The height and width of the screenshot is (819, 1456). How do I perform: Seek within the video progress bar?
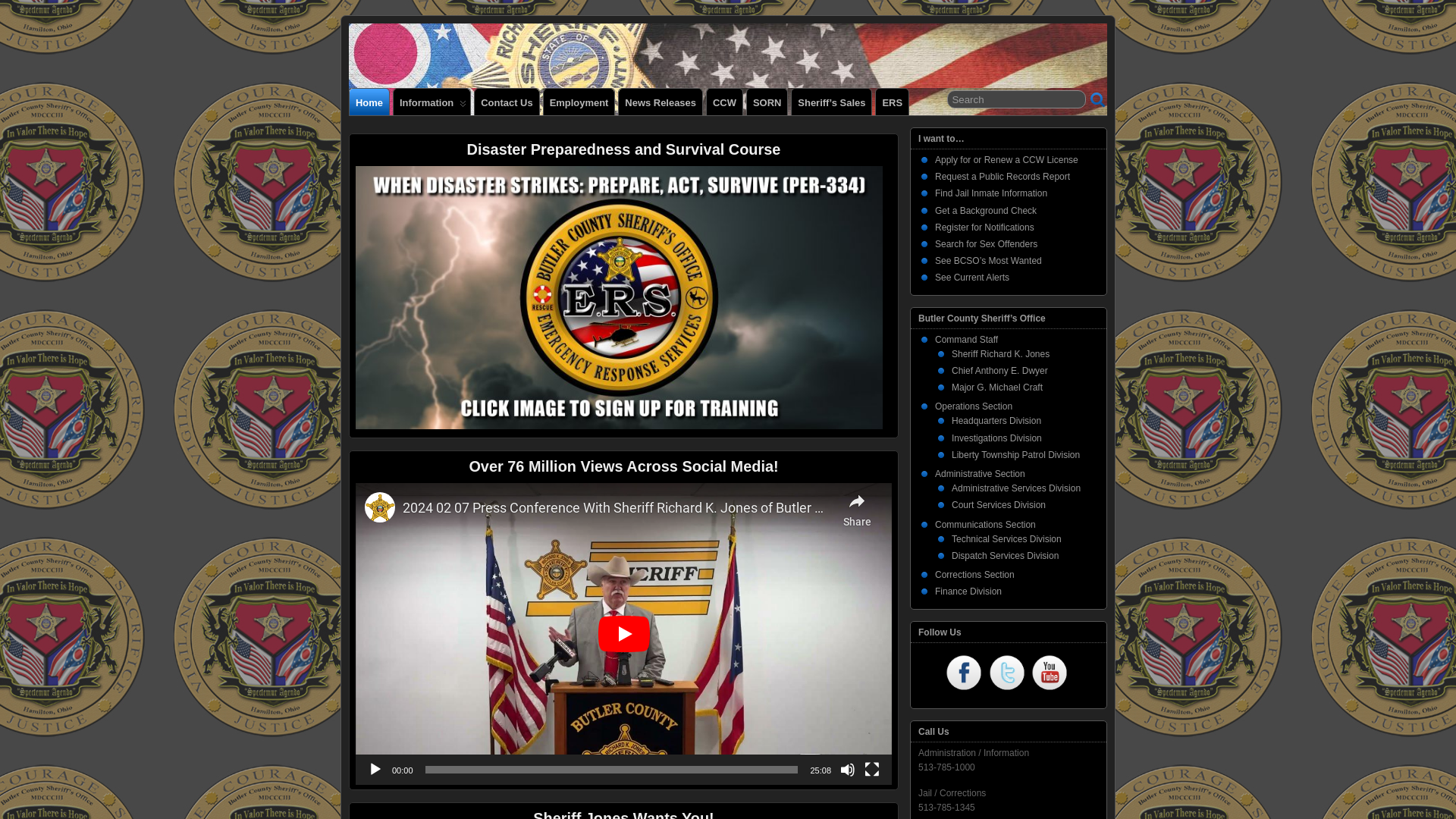coord(611,770)
